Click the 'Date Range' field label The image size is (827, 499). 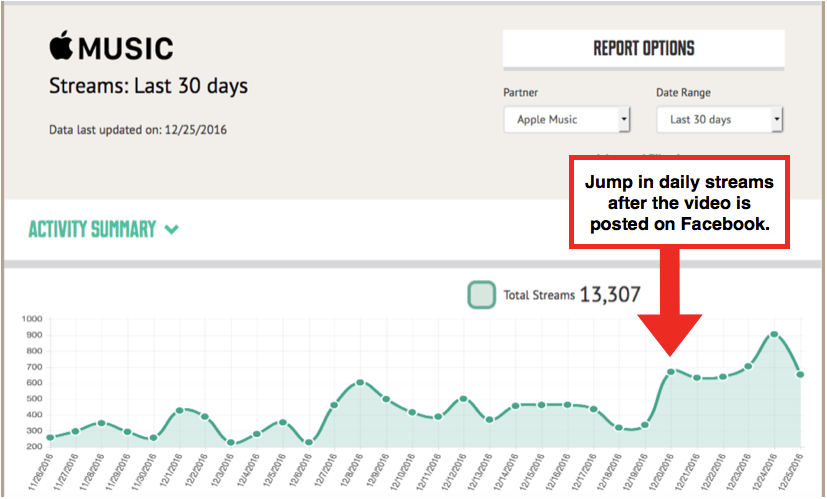(x=683, y=92)
